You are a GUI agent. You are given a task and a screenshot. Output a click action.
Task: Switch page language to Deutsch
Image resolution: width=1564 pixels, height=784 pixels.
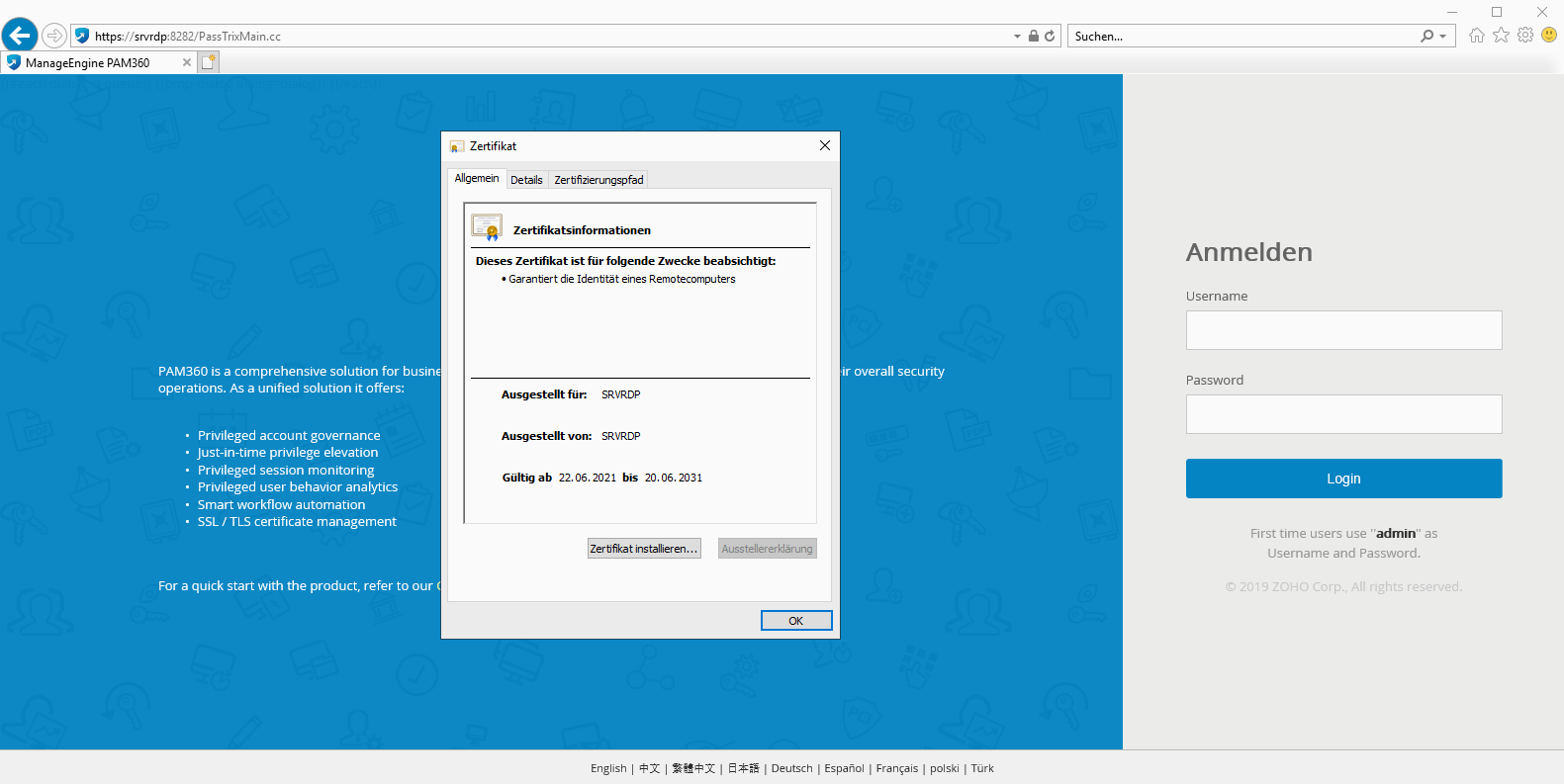791,768
